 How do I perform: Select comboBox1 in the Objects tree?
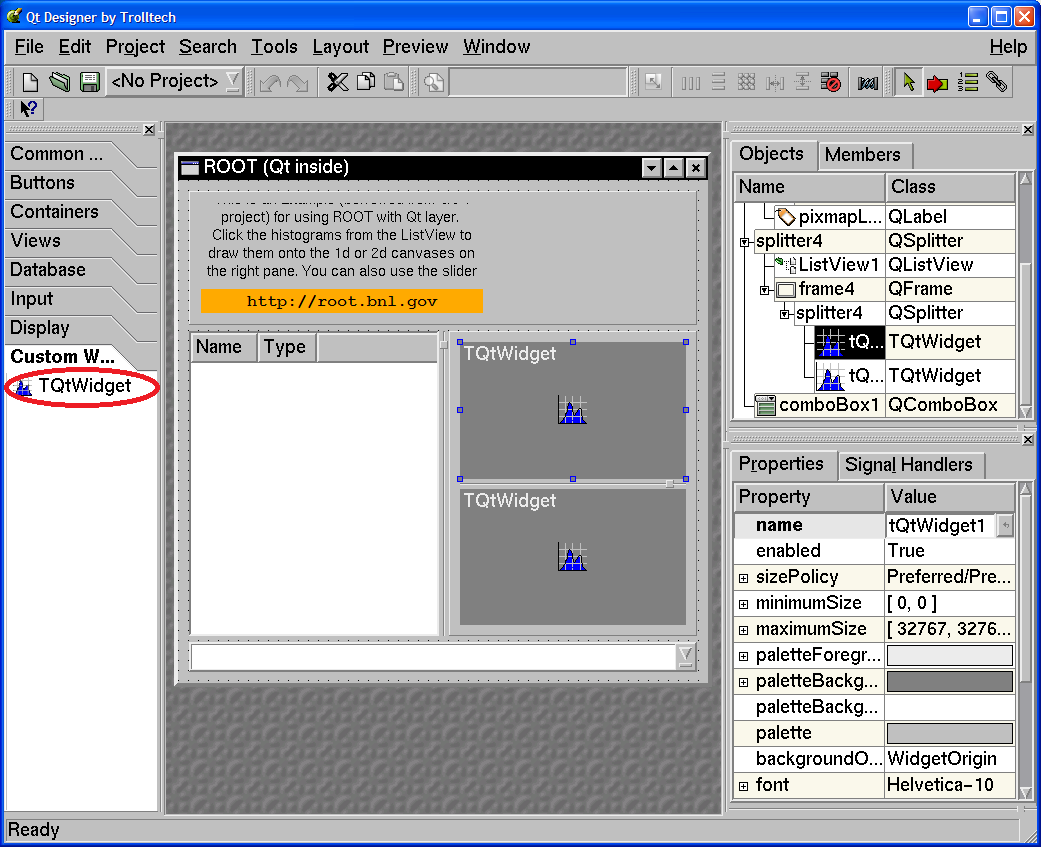click(829, 405)
